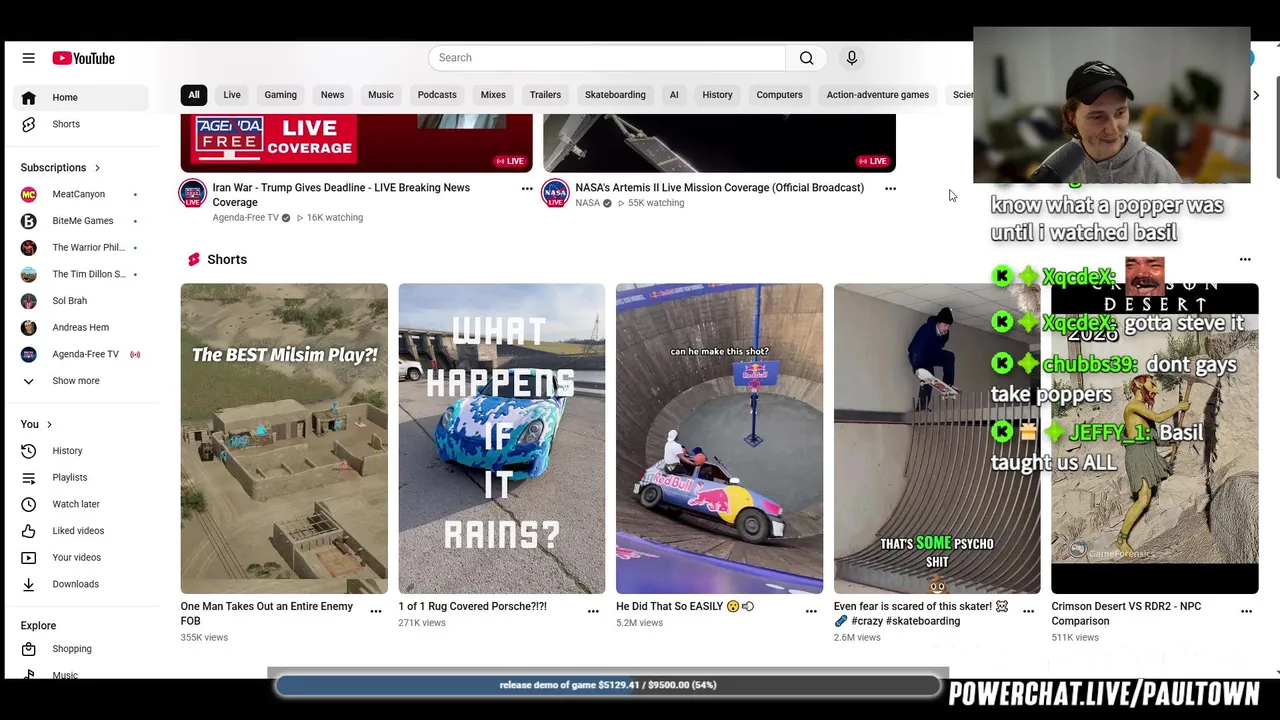Open the BiteMe Games subscription
Image resolution: width=1280 pixels, height=720 pixels.
[x=82, y=221]
